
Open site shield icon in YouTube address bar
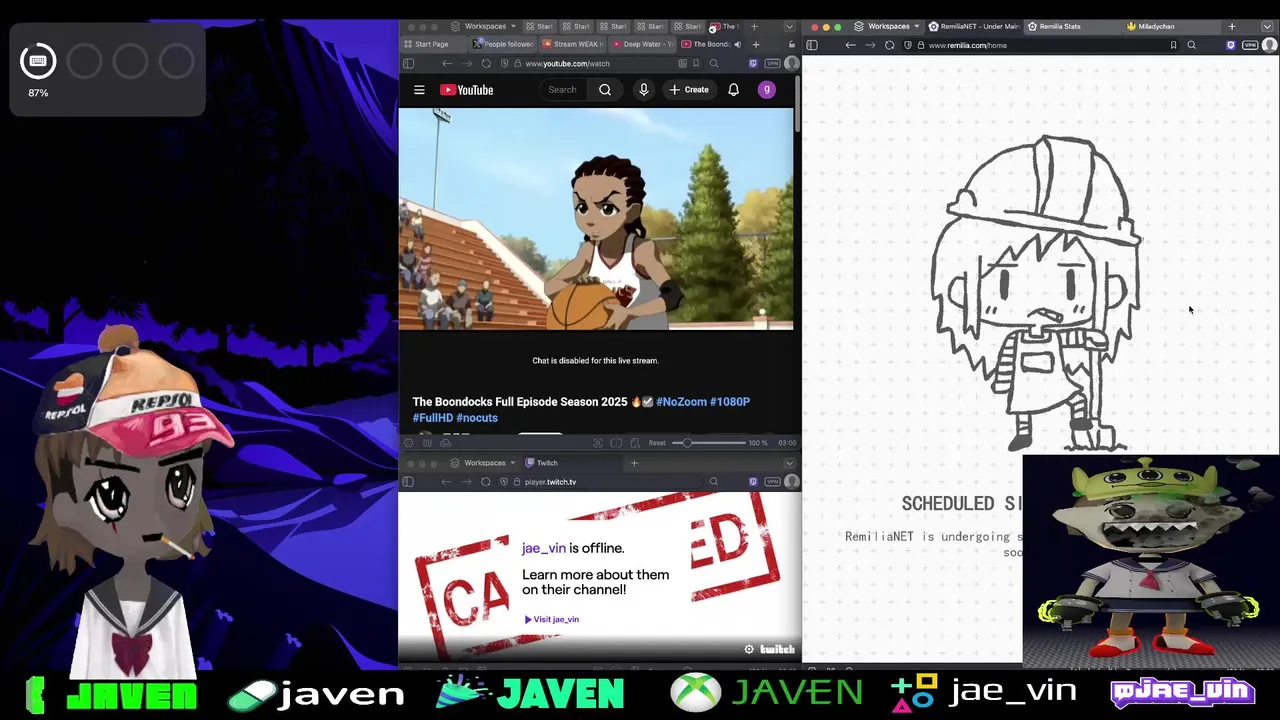pos(504,63)
